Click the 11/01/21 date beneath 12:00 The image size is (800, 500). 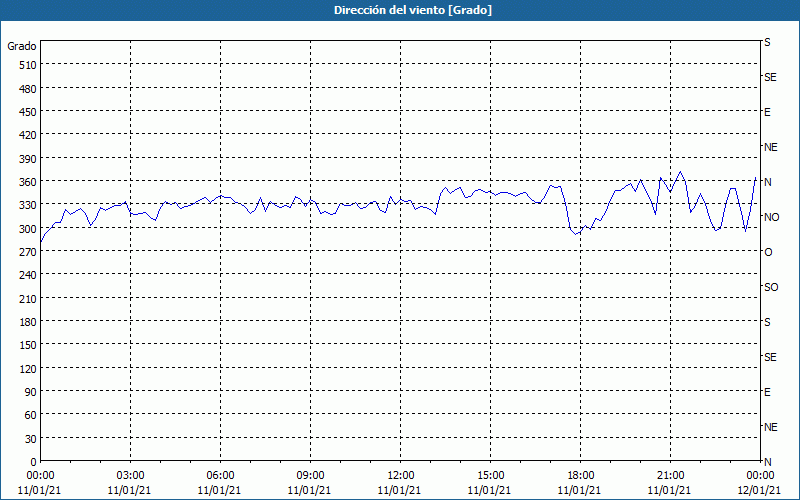coord(399,490)
